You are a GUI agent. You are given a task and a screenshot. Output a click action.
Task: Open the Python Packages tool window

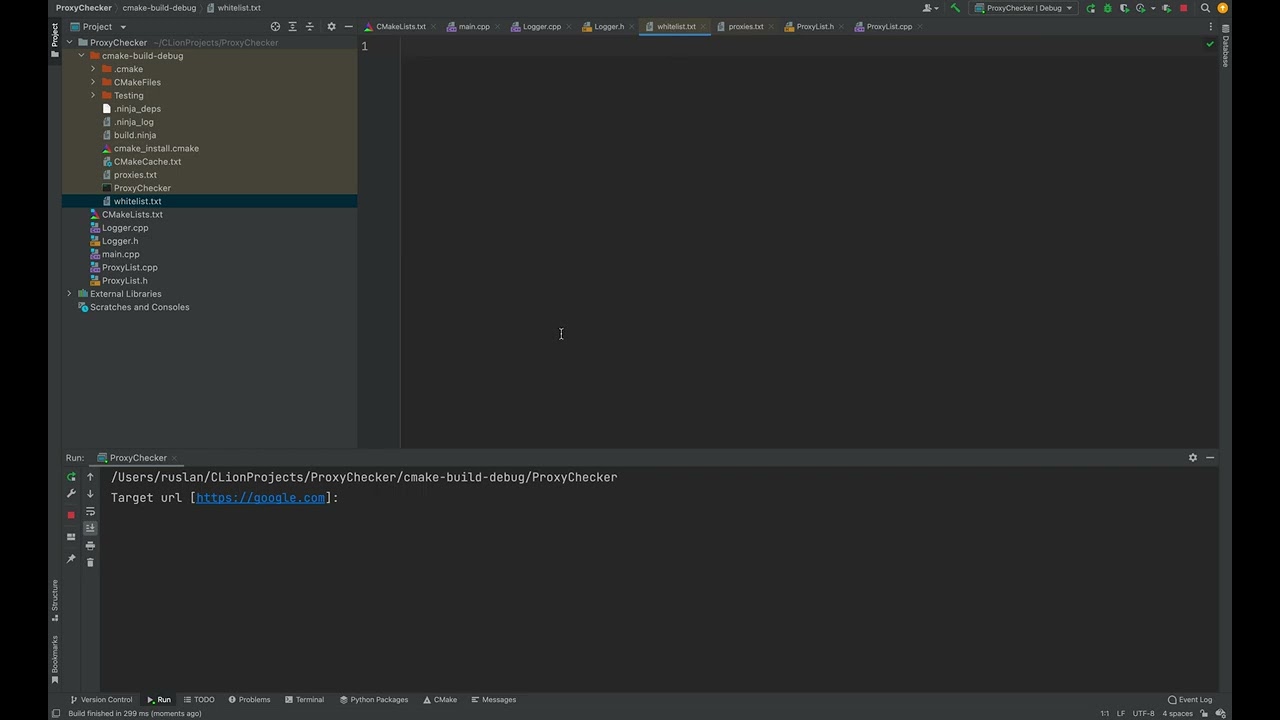[x=374, y=700]
